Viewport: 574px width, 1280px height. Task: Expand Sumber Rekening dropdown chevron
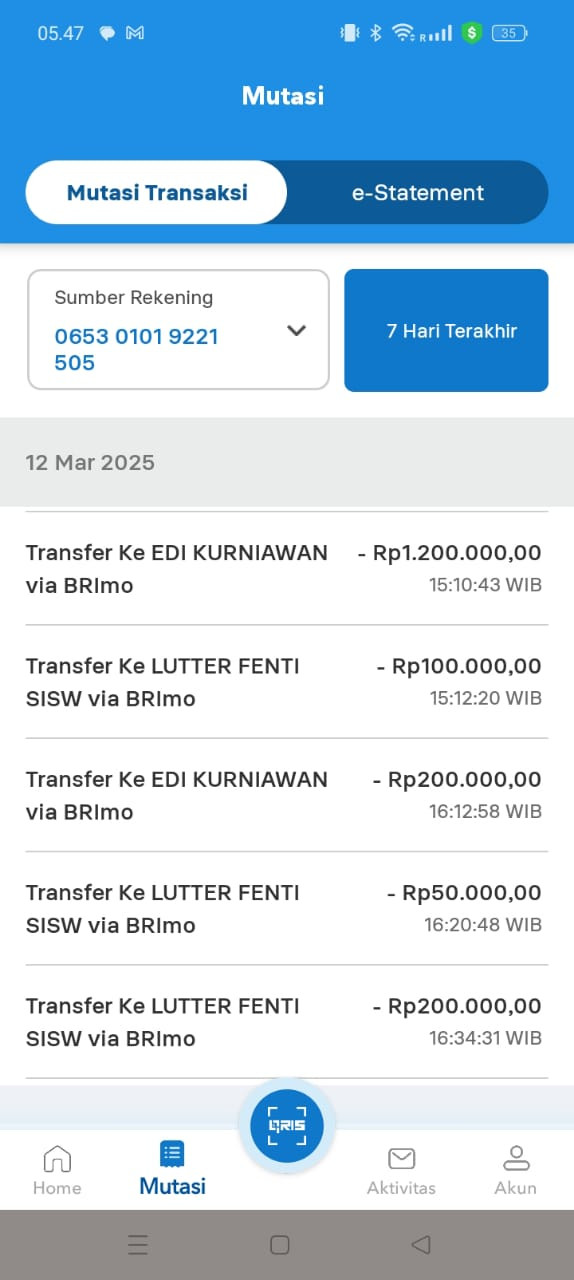coord(296,330)
